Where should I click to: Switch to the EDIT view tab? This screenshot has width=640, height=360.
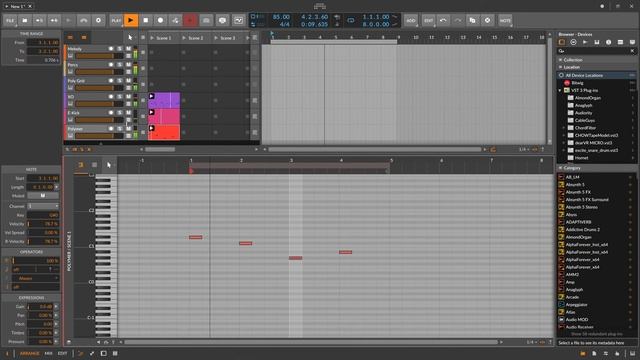62,353
